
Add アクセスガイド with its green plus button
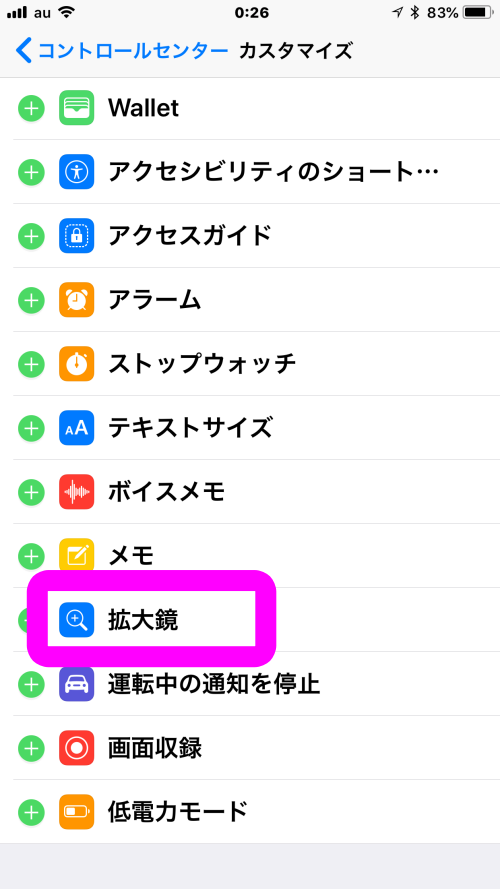tap(31, 236)
